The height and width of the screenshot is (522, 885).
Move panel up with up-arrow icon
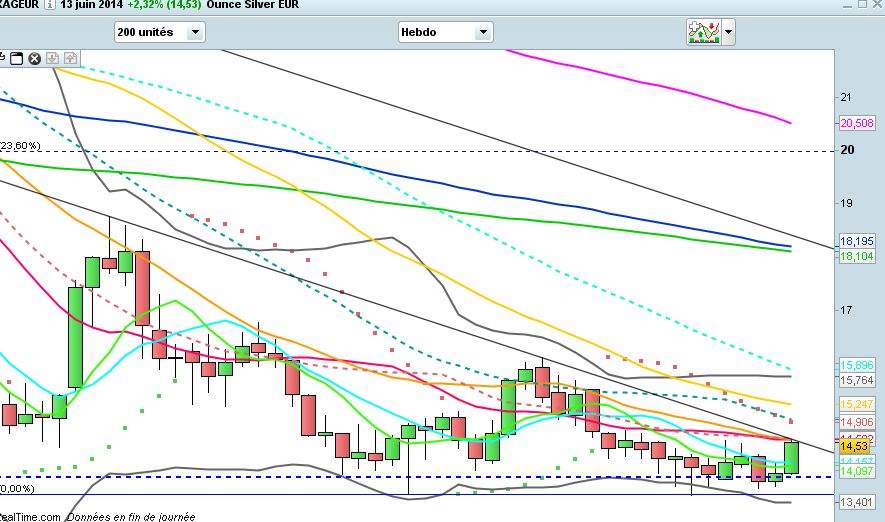pyautogui.click(x=70, y=58)
